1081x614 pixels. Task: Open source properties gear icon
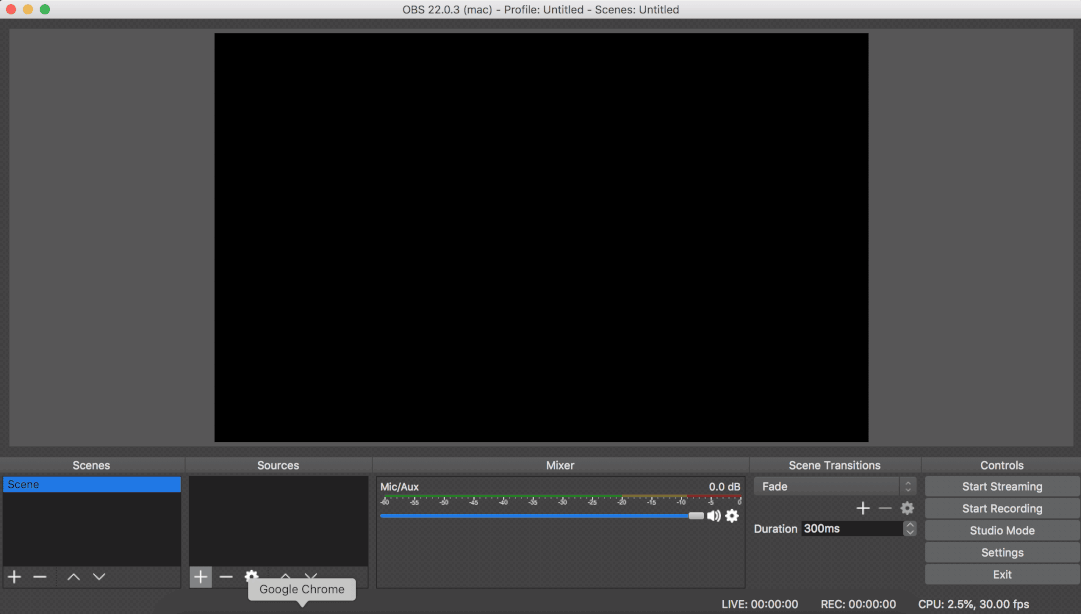[x=251, y=576]
